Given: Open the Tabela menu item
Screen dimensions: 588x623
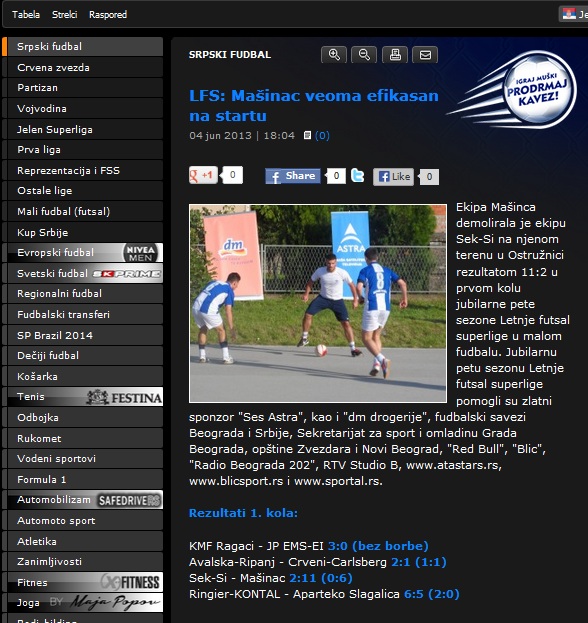Looking at the screenshot, I should (x=26, y=15).
